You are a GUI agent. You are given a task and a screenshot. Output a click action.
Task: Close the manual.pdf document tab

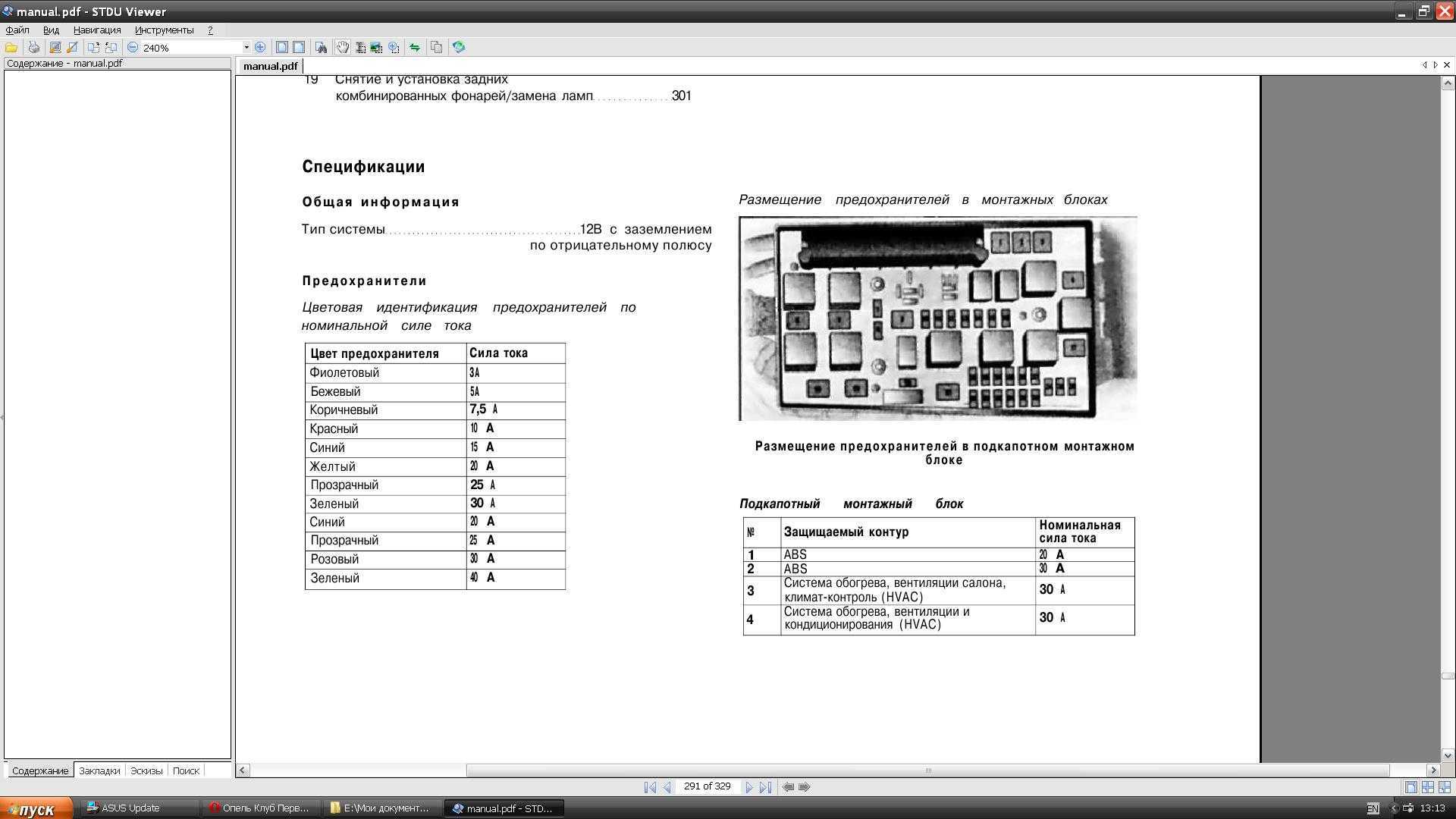click(x=1447, y=65)
